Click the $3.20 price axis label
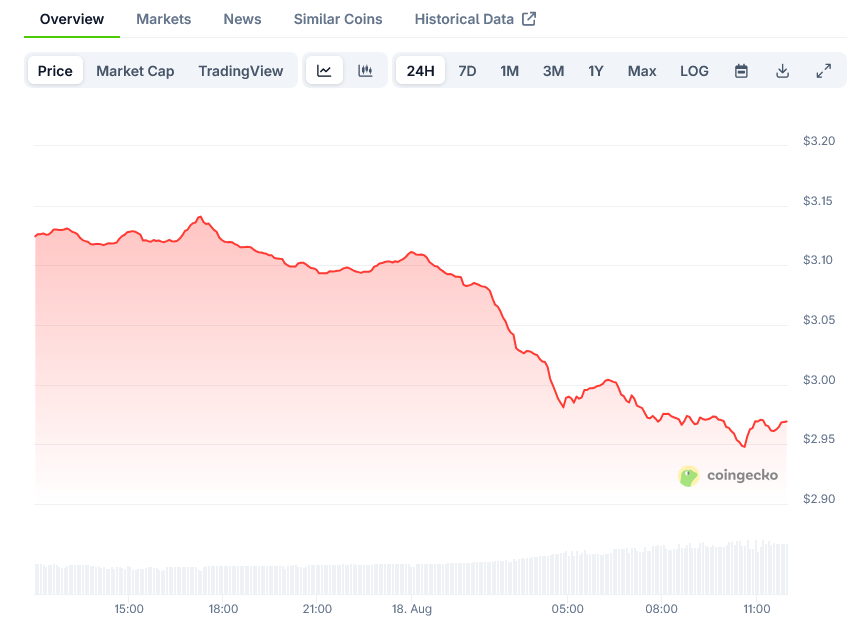This screenshot has height=636, width=847. point(819,141)
